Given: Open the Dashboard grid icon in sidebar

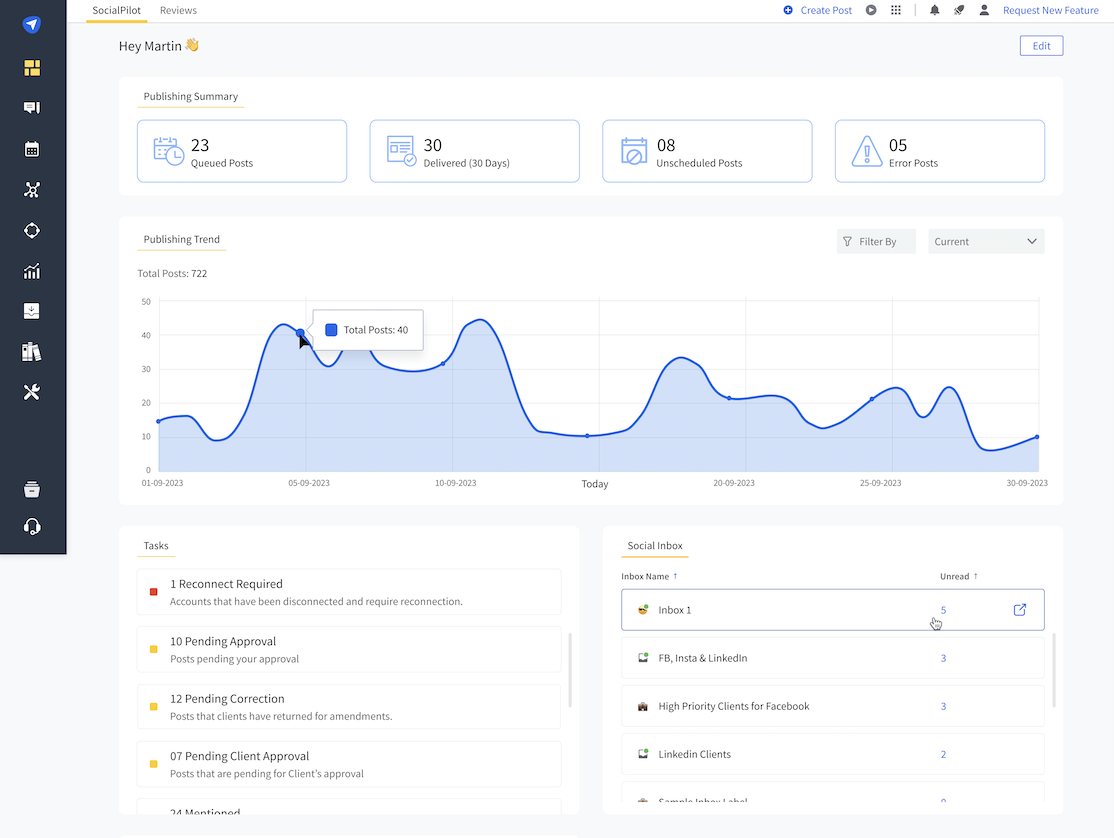Looking at the screenshot, I should [32, 67].
